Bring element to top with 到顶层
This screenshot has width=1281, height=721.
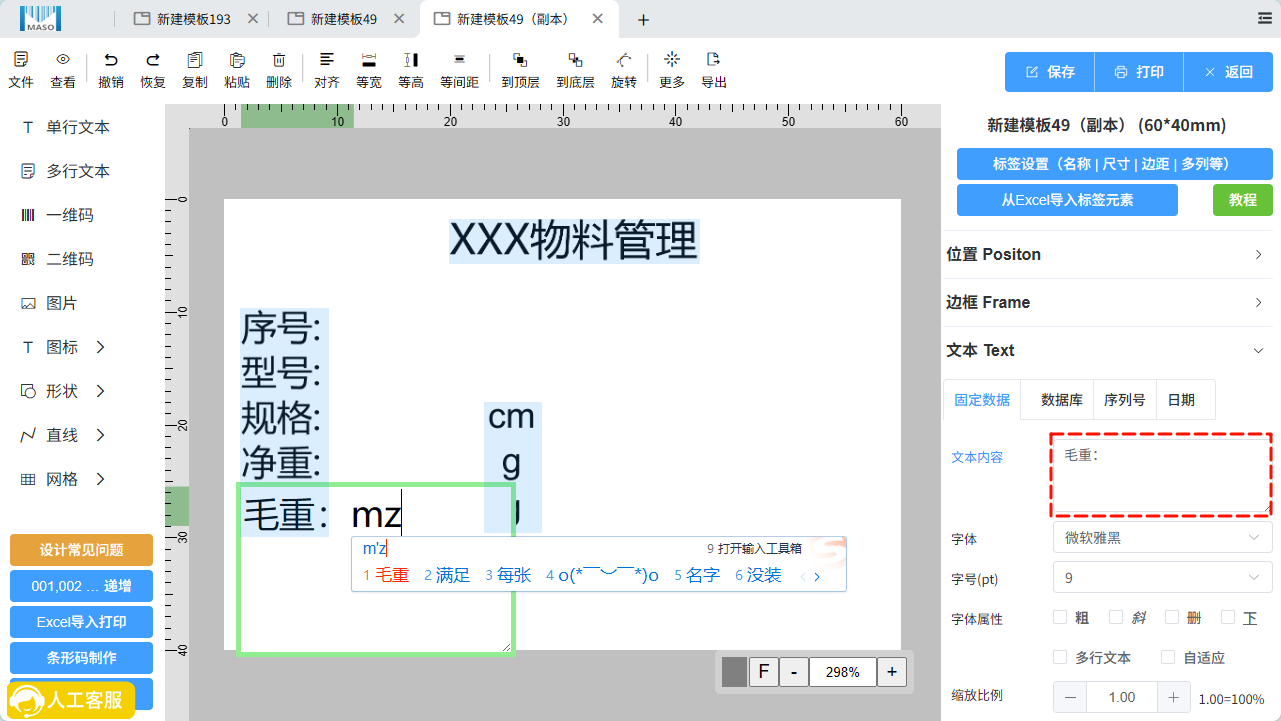[520, 60]
